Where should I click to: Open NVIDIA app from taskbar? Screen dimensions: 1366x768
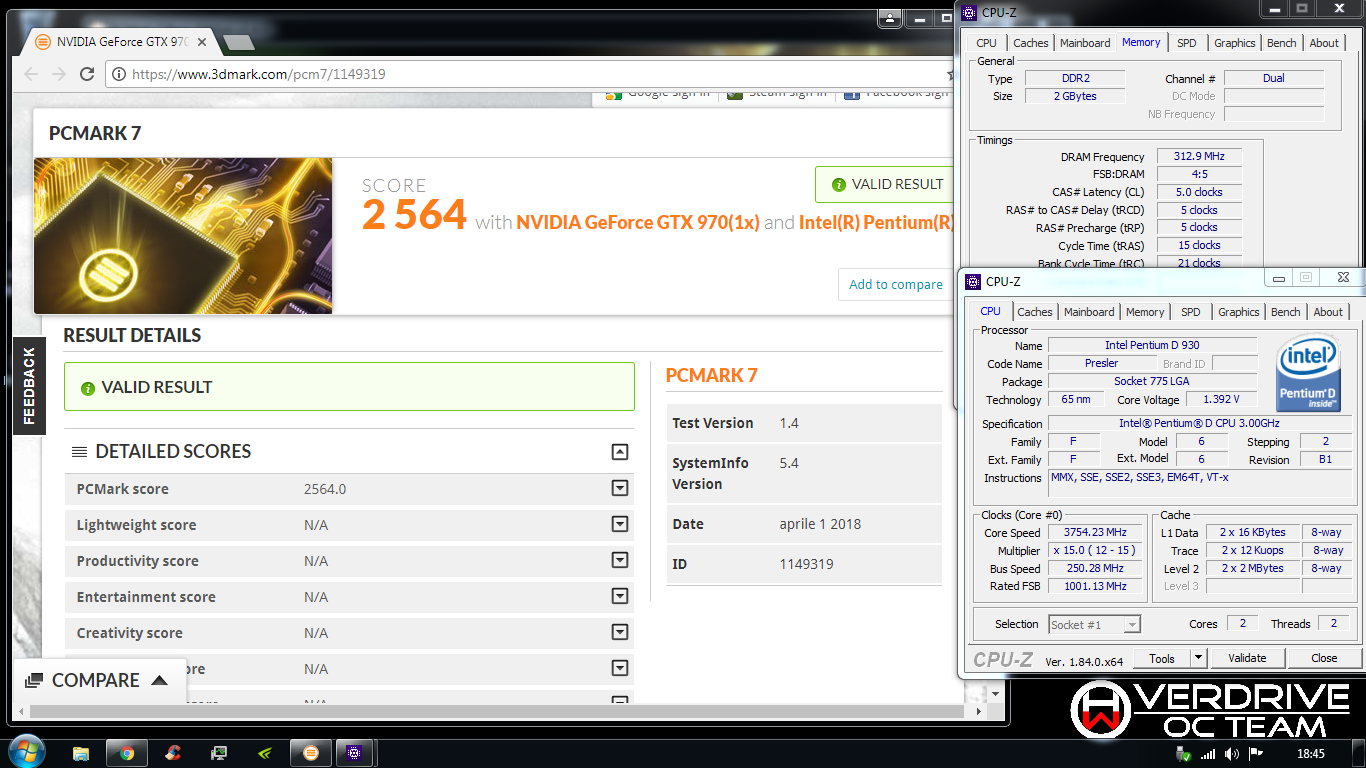click(264, 753)
